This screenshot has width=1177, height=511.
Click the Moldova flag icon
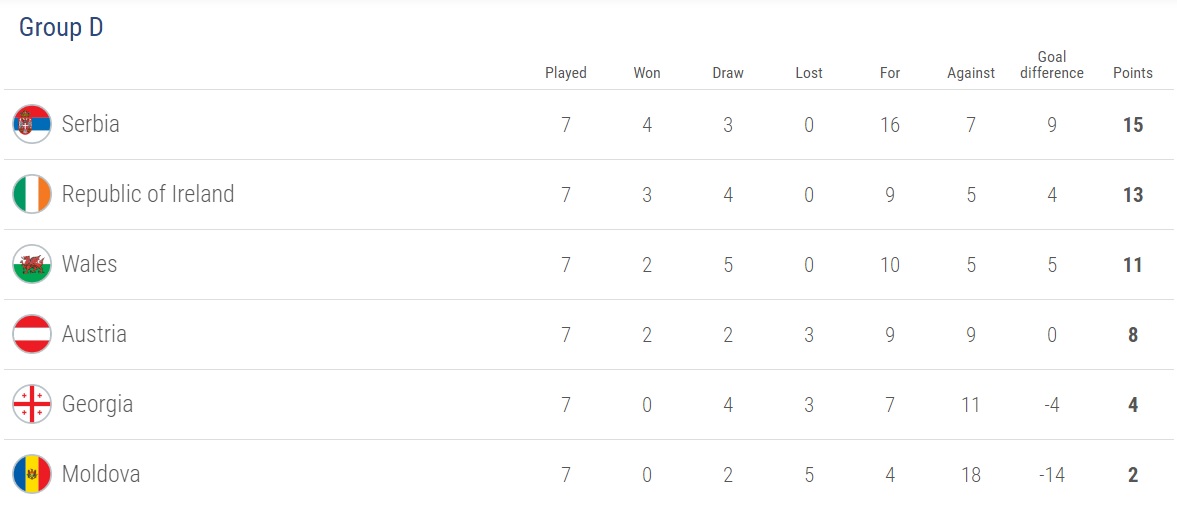(x=32, y=474)
